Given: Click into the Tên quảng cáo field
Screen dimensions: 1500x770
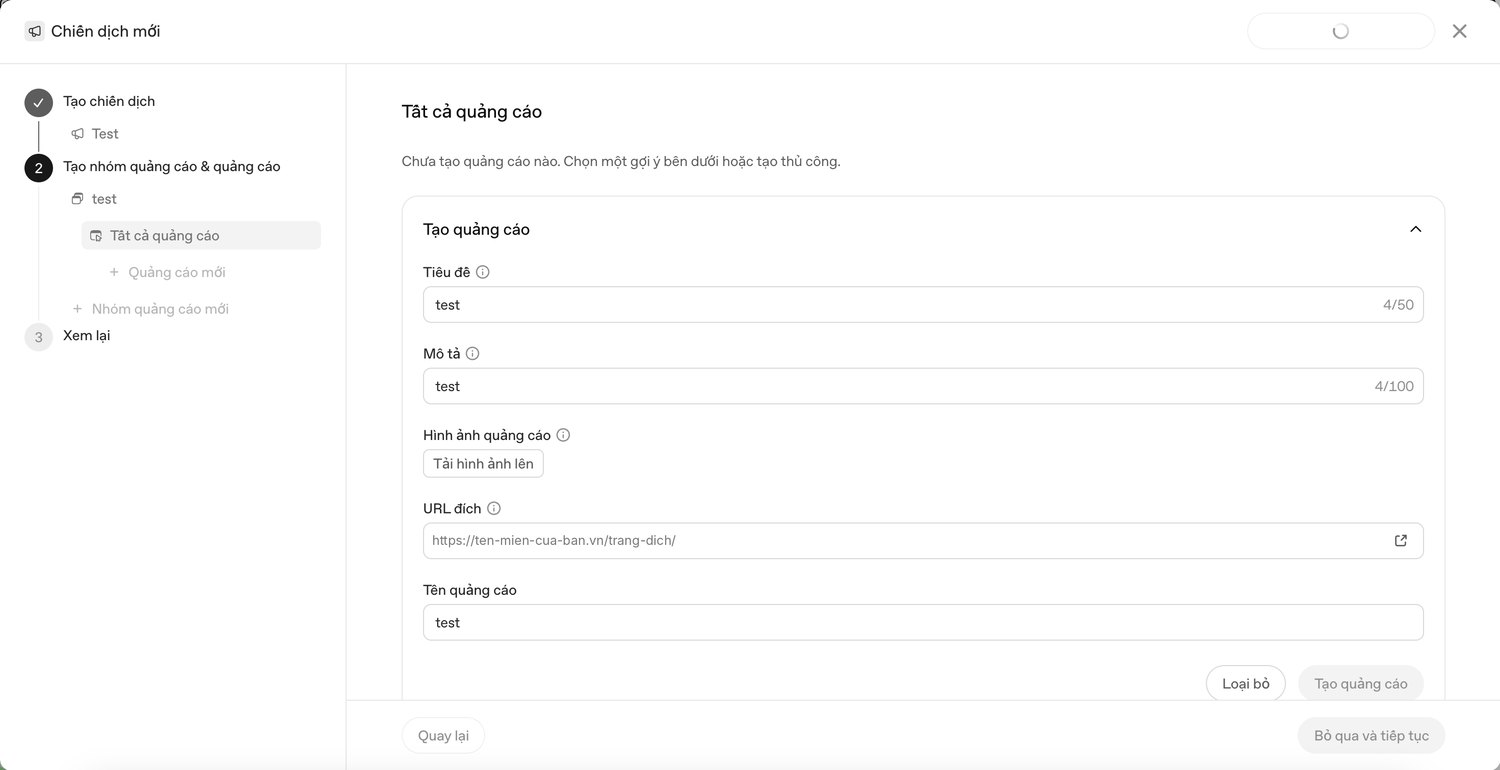Looking at the screenshot, I should click(x=923, y=622).
